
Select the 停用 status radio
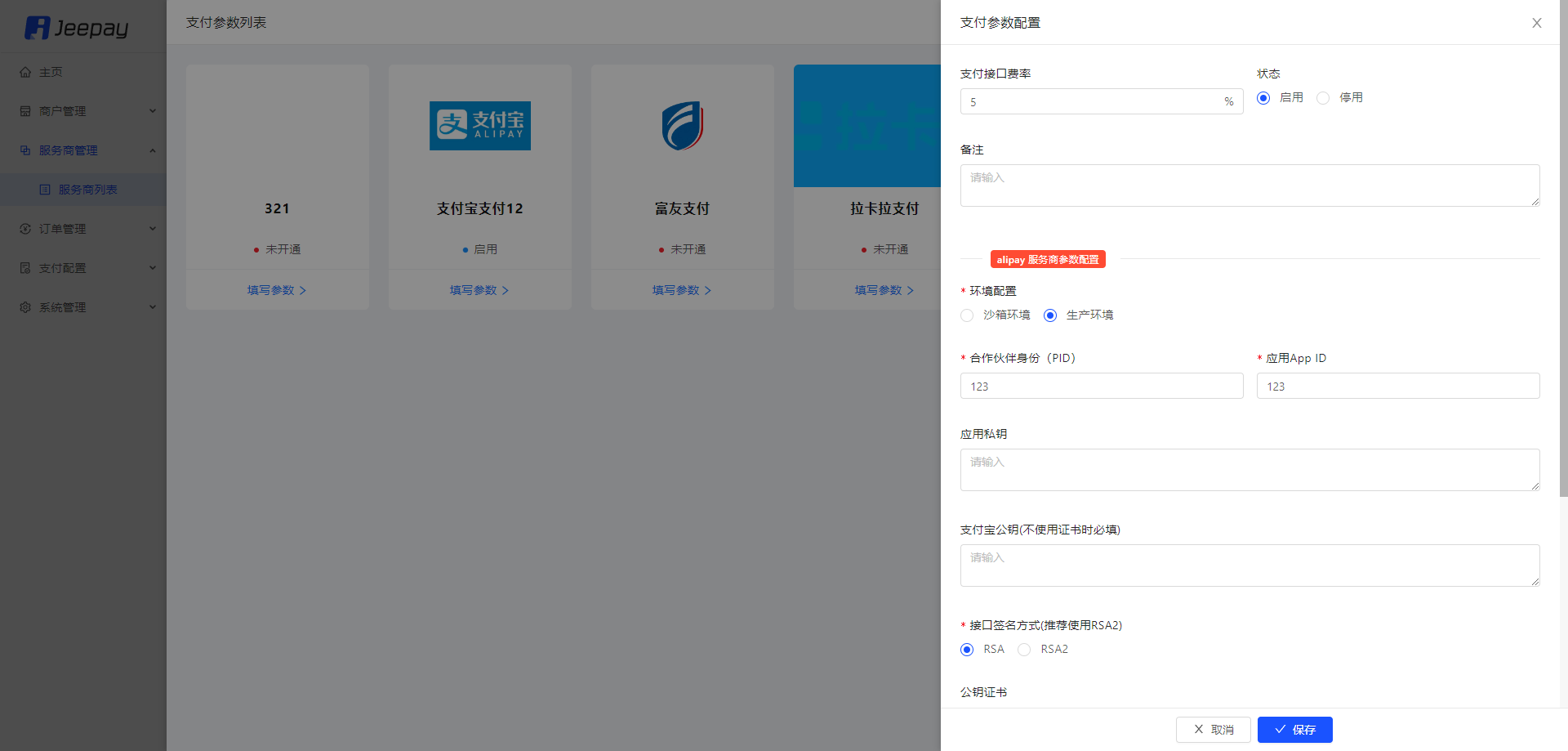point(1323,98)
